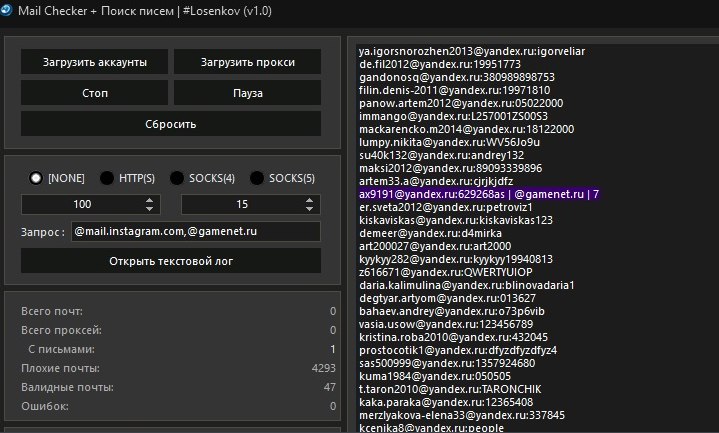
Task: Select row kuma1984@yandex.ru
Action: coord(435,376)
